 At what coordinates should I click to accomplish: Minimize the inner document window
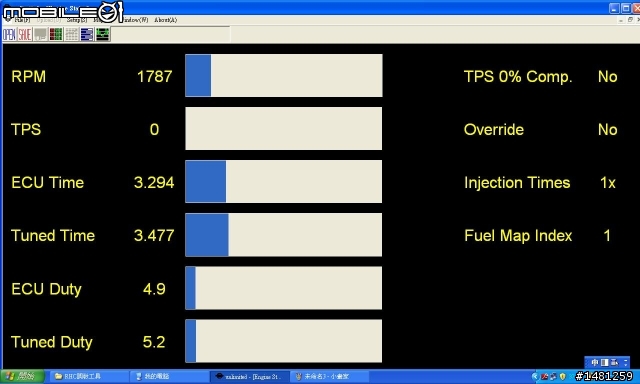click(x=621, y=20)
